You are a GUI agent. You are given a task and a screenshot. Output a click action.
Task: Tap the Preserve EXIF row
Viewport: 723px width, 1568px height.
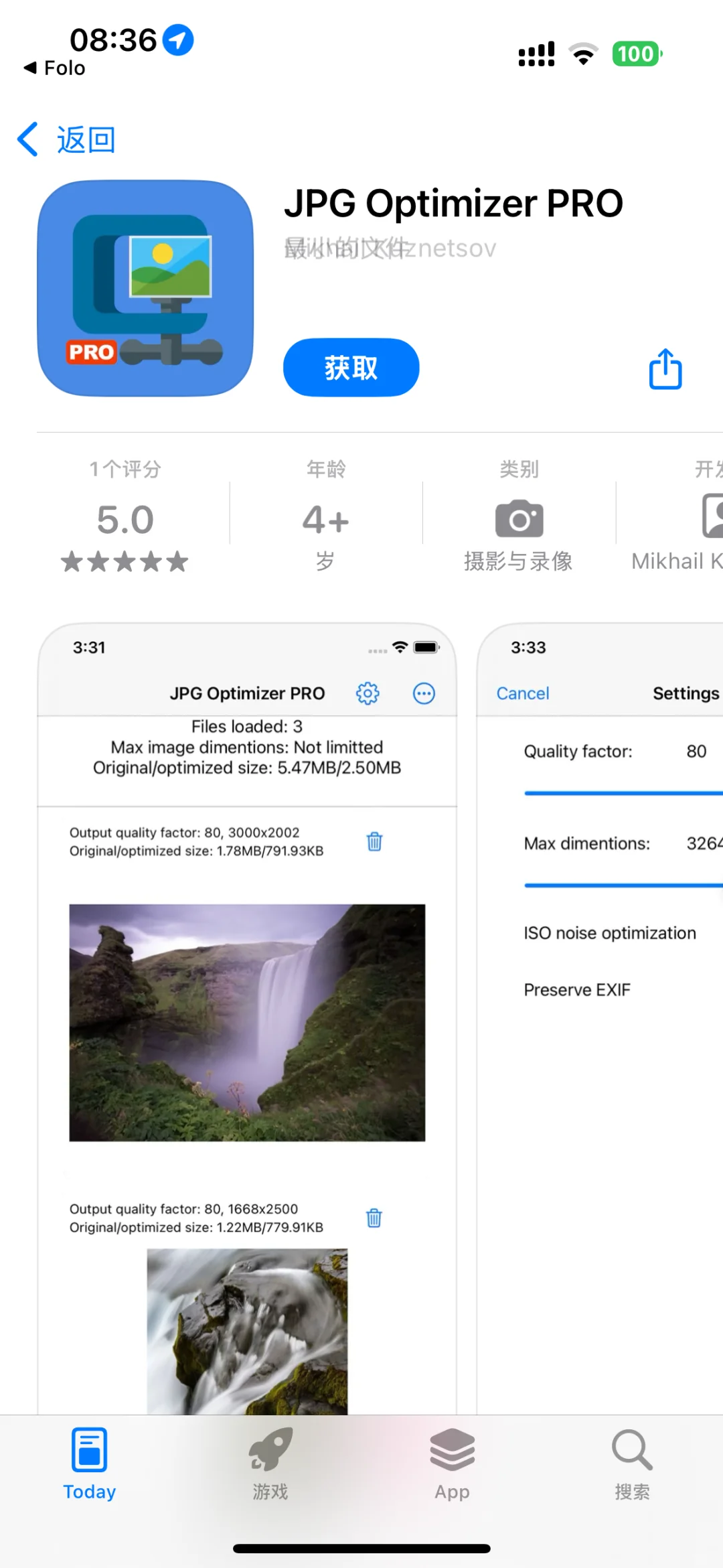point(577,990)
